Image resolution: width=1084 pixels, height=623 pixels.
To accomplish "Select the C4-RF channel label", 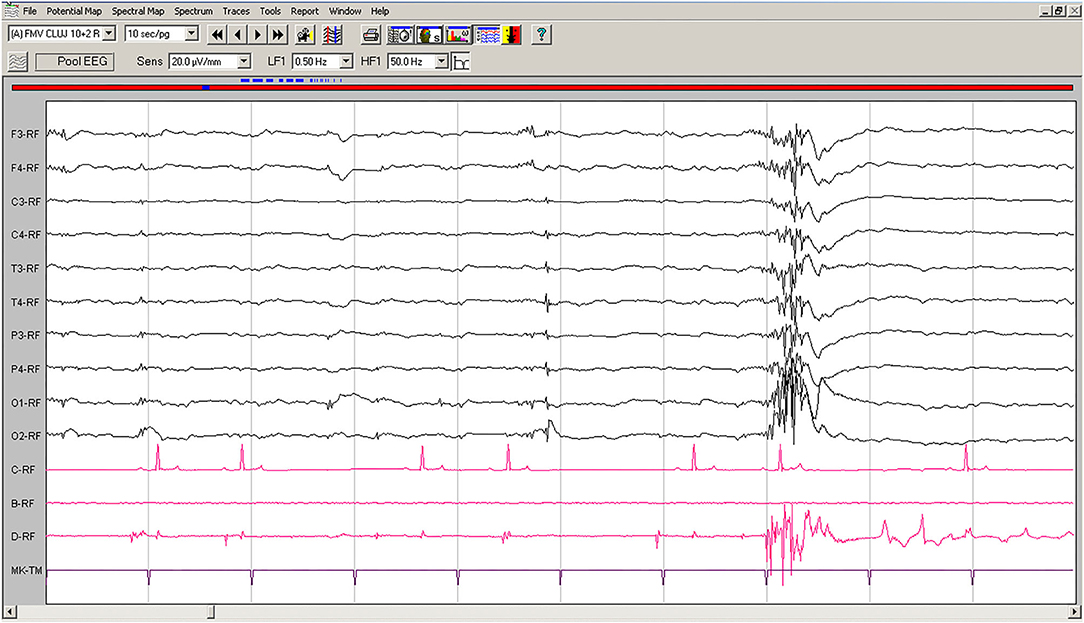I will point(25,235).
